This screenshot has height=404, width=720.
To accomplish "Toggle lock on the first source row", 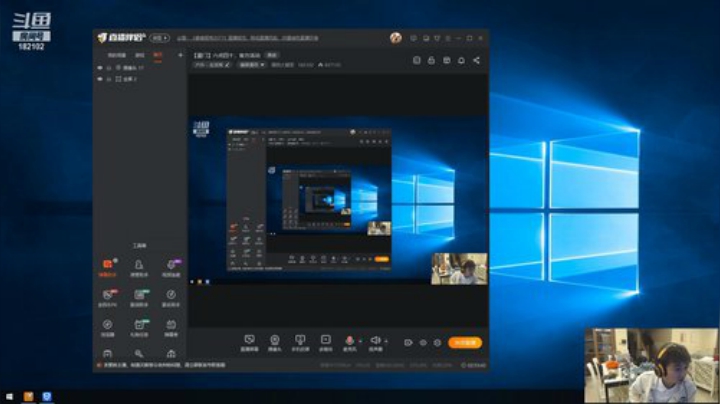I will click(109, 67).
